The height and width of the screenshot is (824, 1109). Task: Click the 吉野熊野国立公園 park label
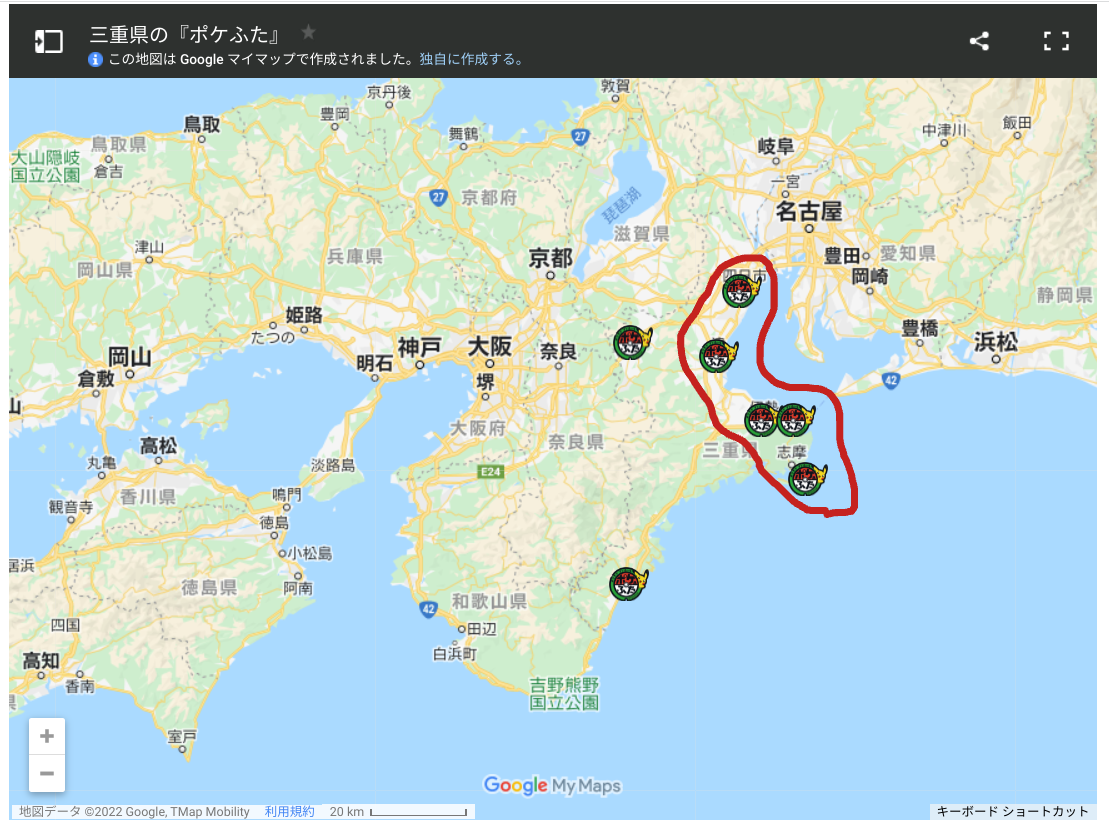[564, 694]
